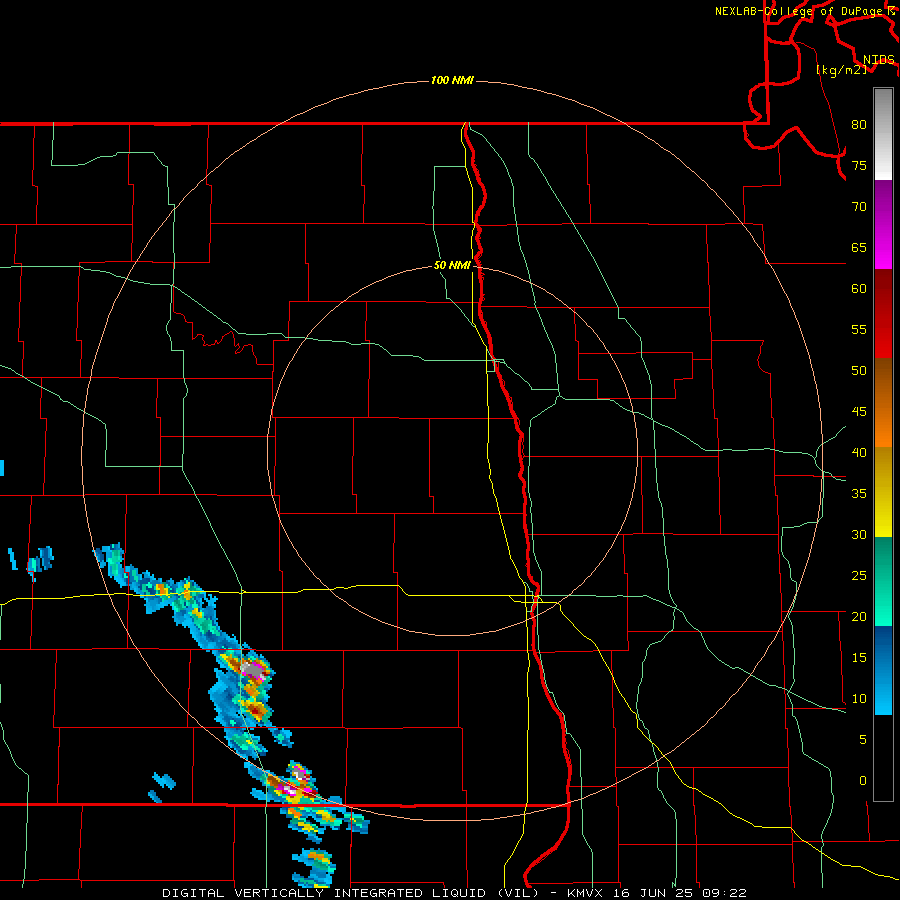The width and height of the screenshot is (900, 900).
Task: Click the scale value 35
Action: pyautogui.click(x=859, y=494)
